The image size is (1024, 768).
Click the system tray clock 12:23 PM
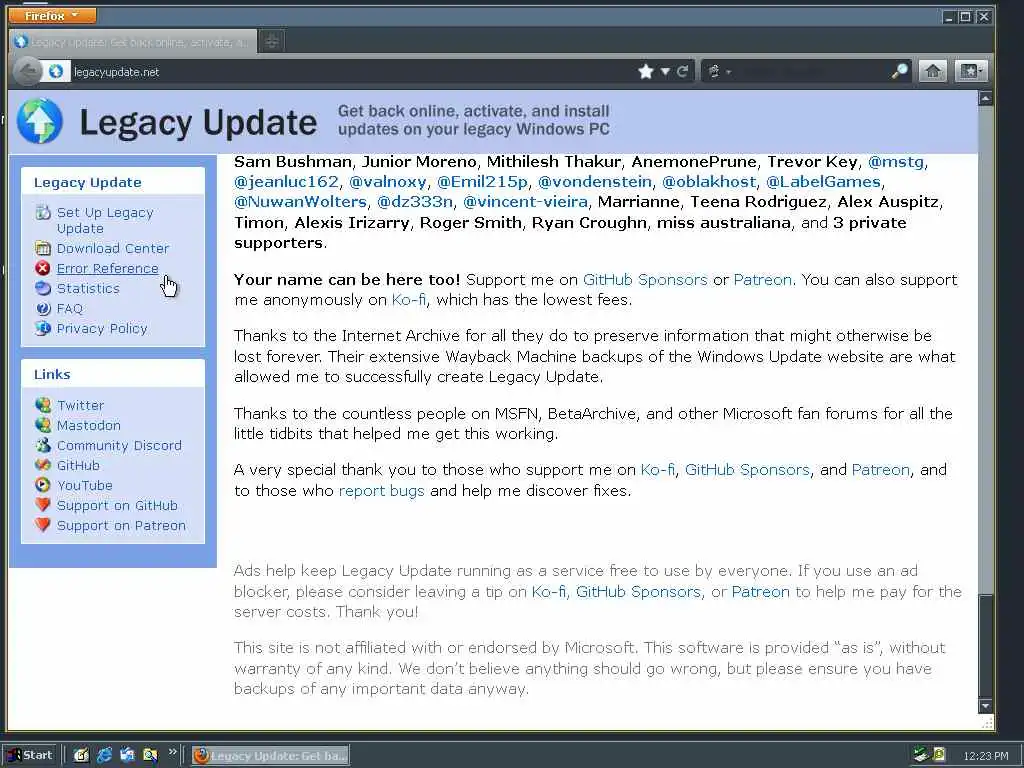(x=985, y=756)
